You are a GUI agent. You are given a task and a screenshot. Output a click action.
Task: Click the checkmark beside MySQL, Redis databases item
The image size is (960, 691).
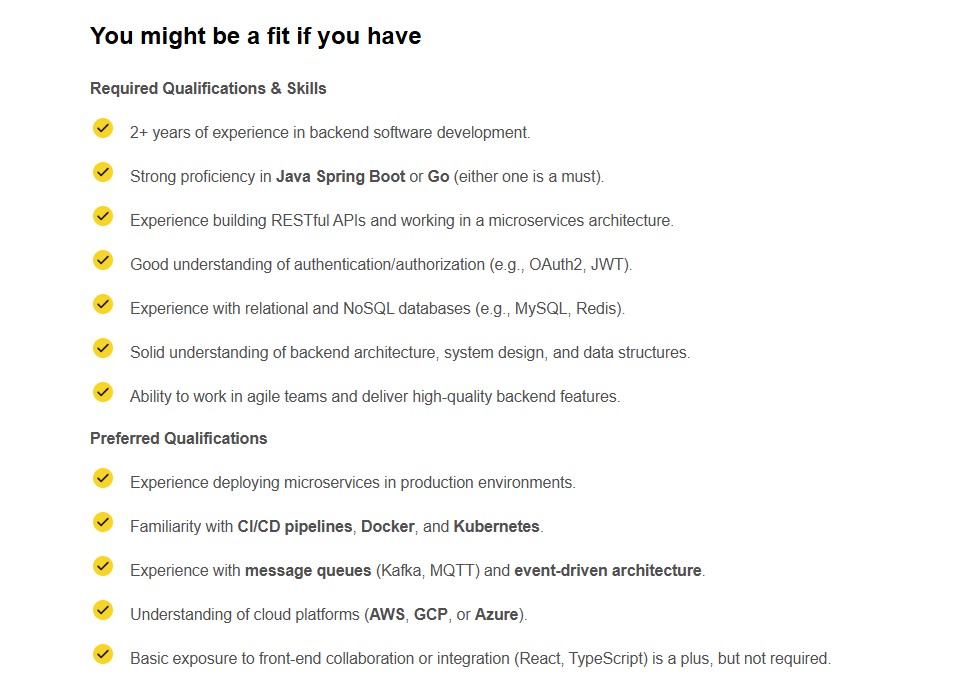coord(103,305)
